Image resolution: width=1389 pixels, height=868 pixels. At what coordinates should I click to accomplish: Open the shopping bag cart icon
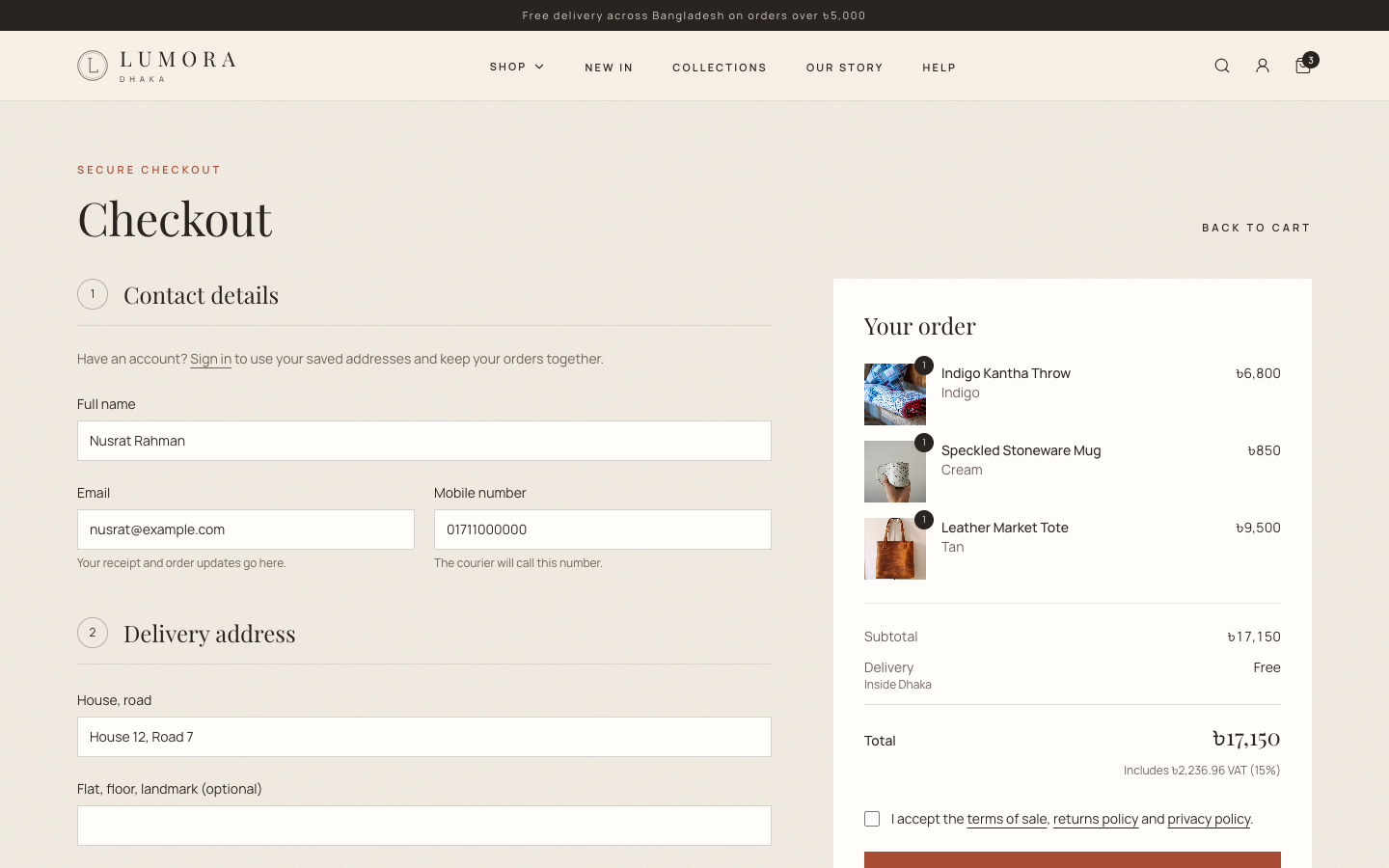click(1304, 65)
